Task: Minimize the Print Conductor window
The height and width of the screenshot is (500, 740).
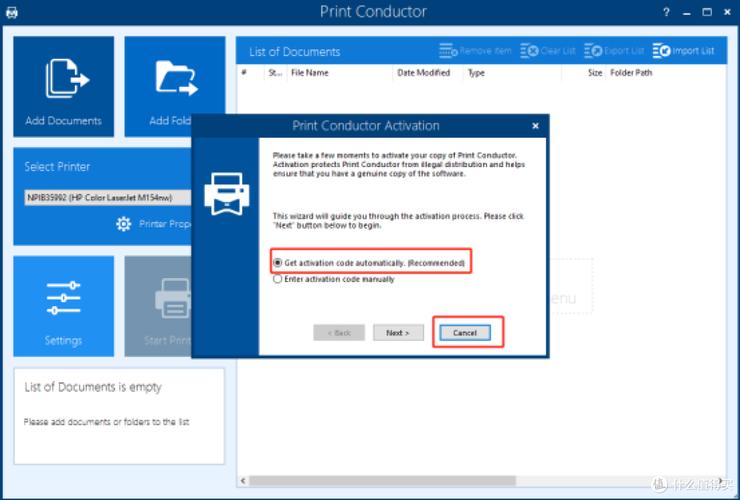Action: point(687,13)
